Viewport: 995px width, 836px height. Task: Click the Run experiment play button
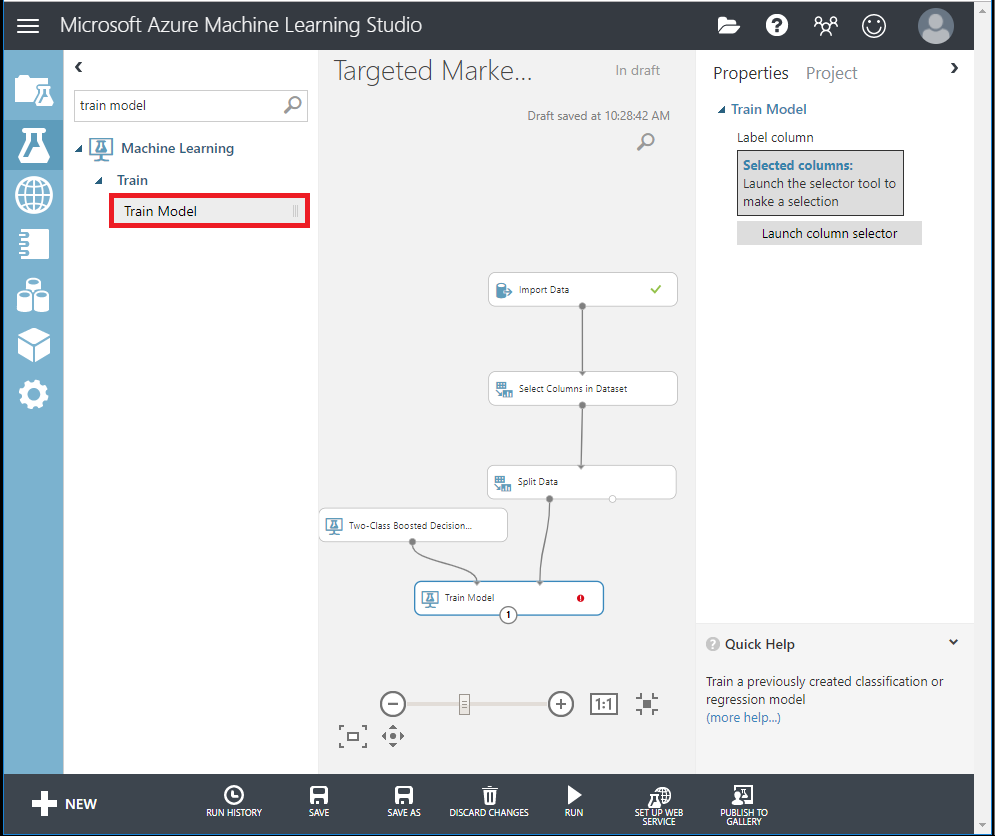[x=574, y=801]
